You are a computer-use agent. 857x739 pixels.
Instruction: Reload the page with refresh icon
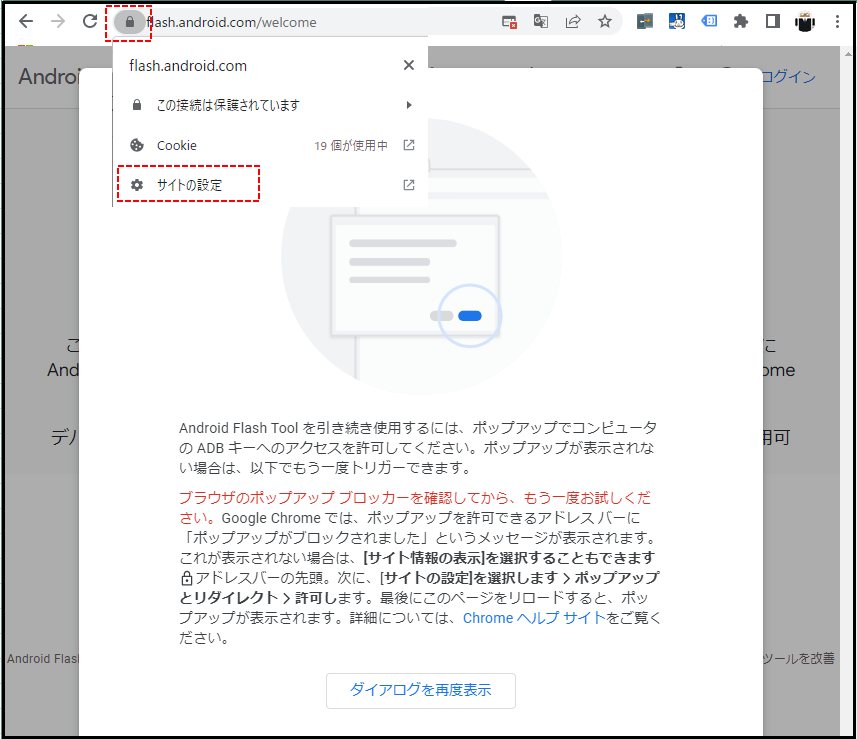pos(90,21)
